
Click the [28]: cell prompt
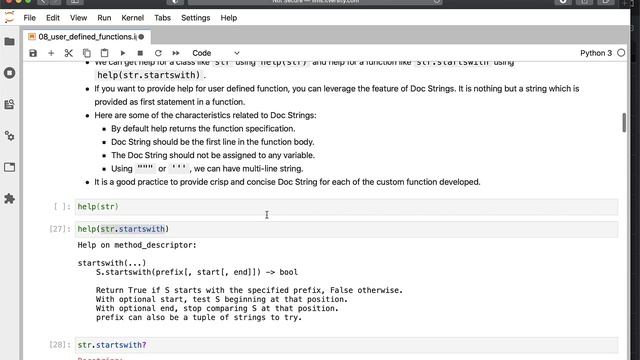[60, 345]
